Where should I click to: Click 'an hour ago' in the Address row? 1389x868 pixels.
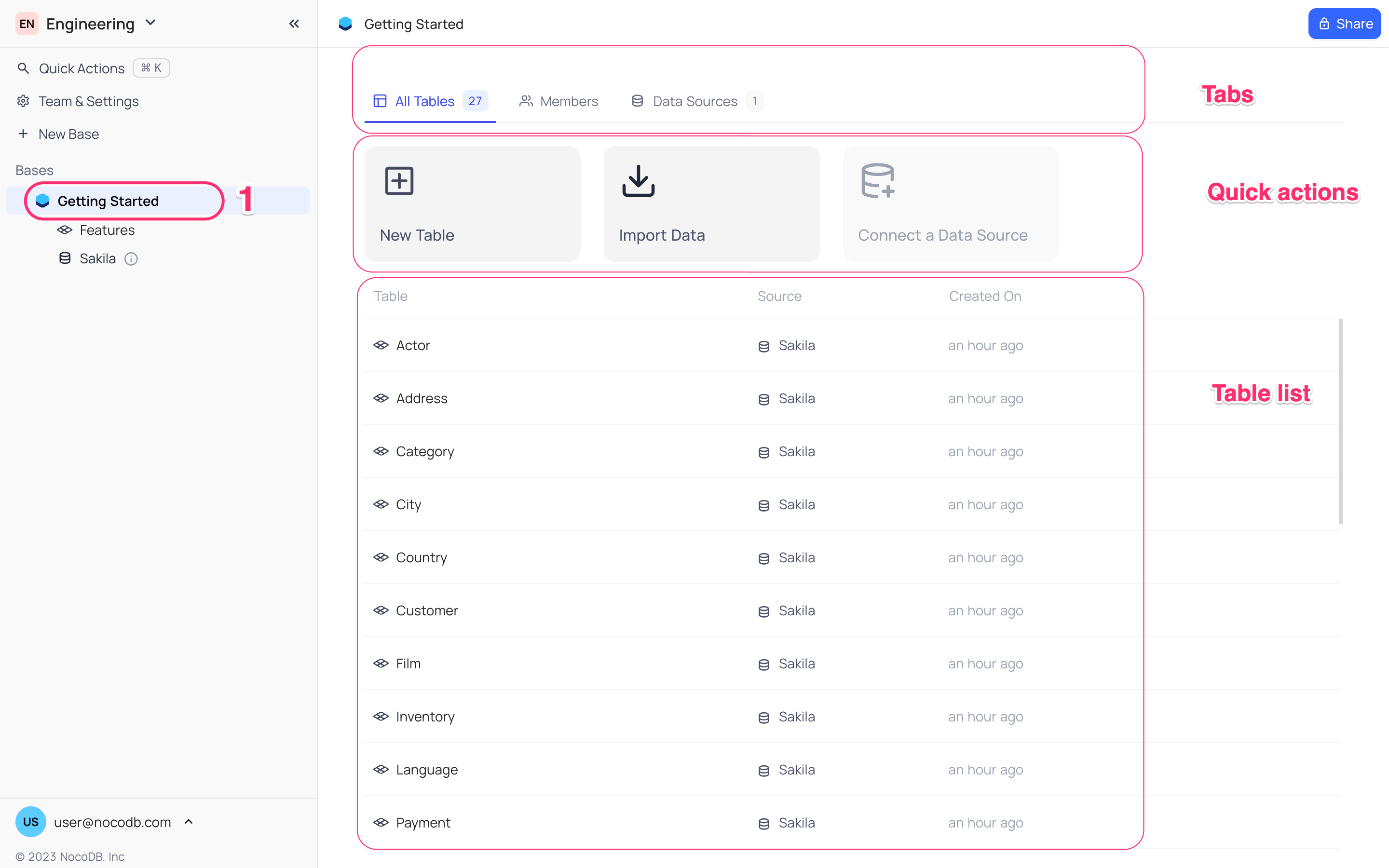pyautogui.click(x=985, y=398)
